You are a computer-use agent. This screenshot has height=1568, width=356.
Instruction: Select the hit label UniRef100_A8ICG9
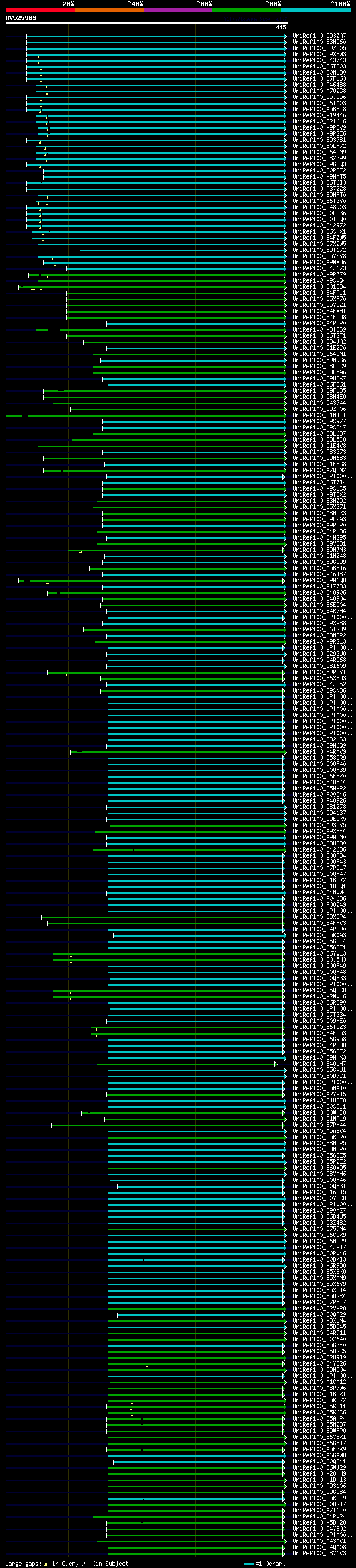point(319,330)
